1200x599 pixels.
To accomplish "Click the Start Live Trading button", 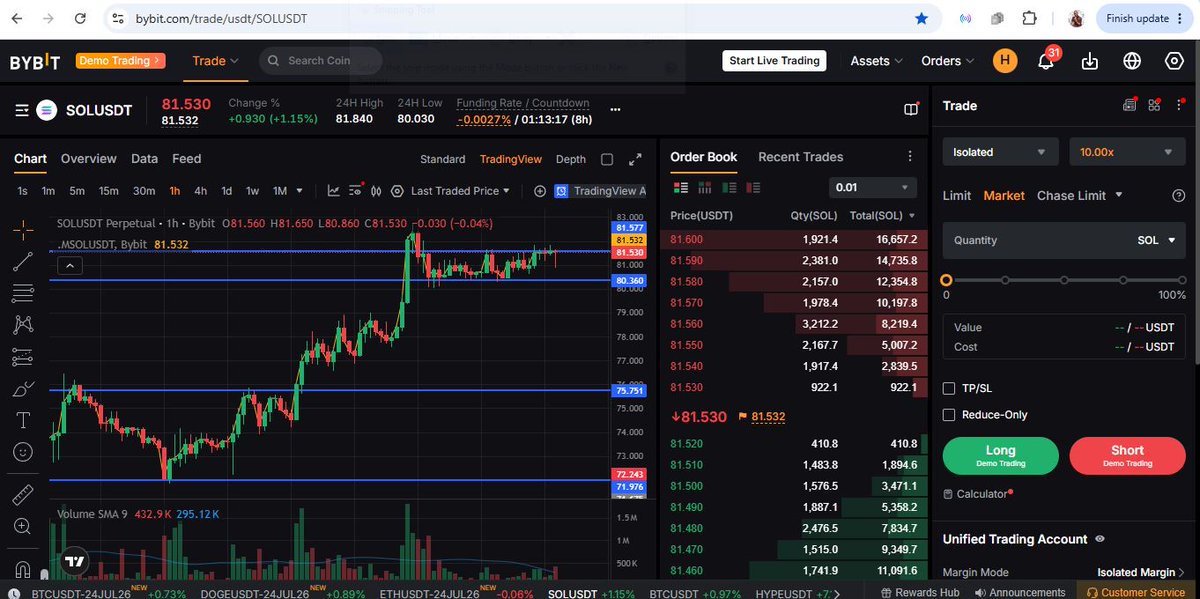I will [x=775, y=61].
